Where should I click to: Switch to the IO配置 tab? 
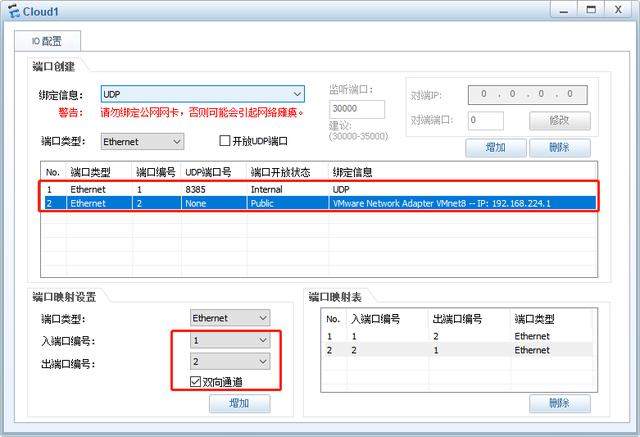(47, 41)
